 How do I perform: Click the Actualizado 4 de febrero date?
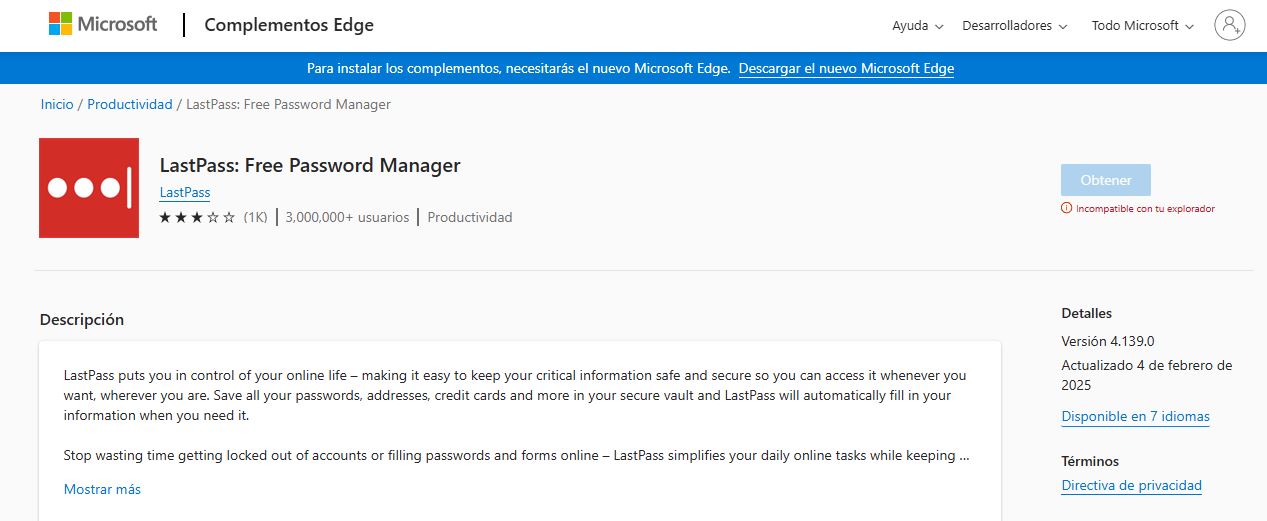1147,375
